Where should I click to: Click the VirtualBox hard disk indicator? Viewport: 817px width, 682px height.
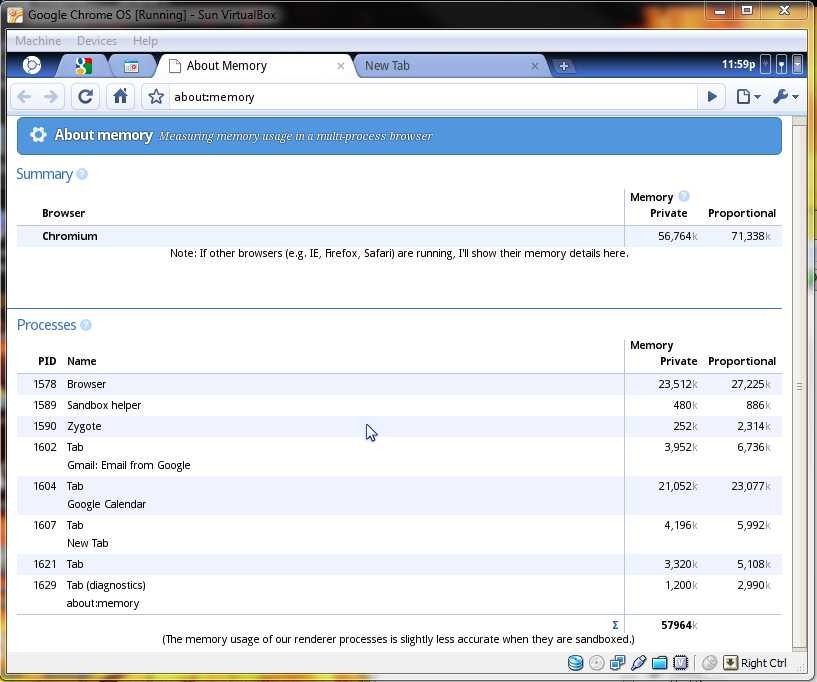point(575,663)
